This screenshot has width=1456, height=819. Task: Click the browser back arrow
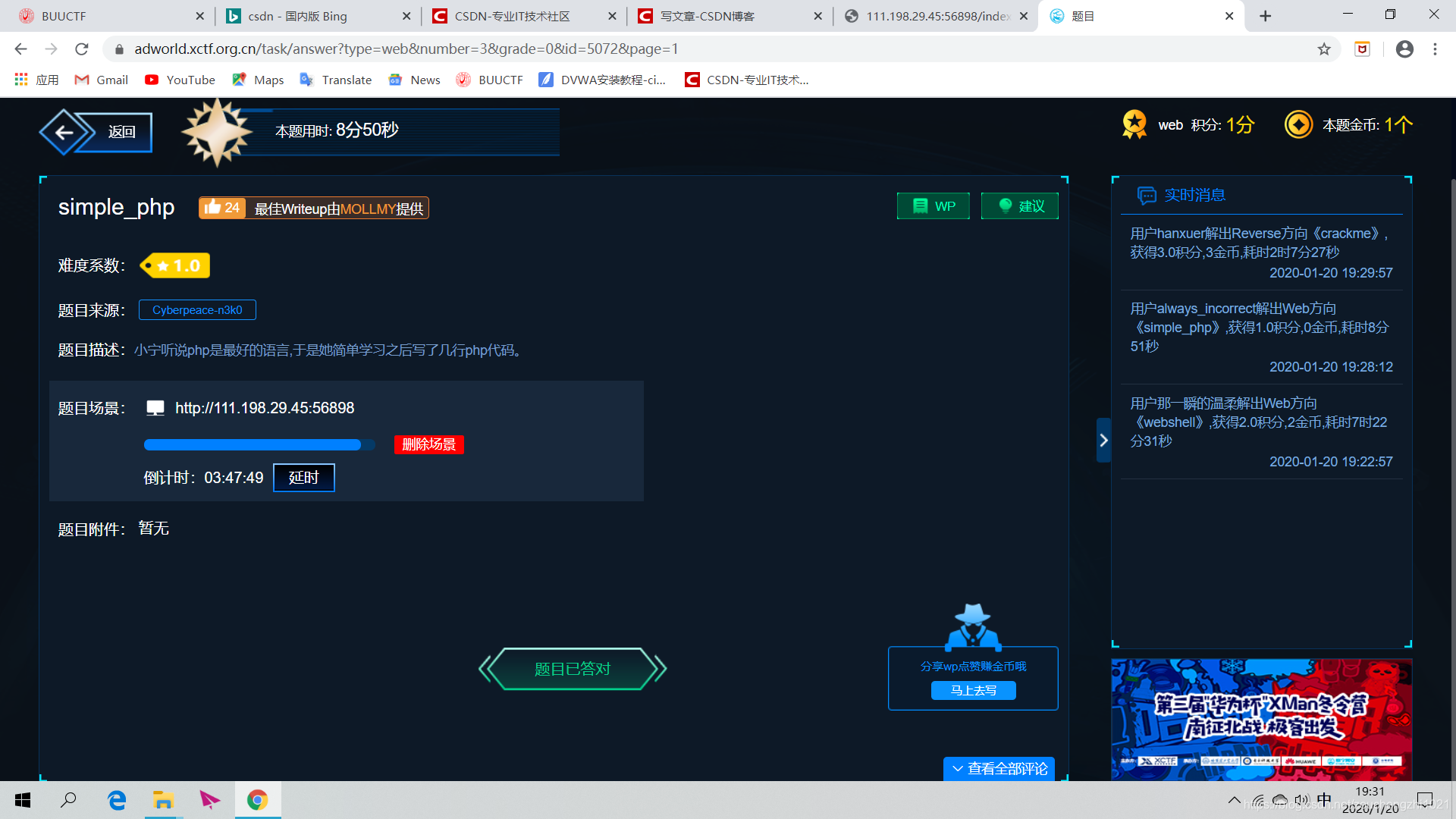pos(20,49)
